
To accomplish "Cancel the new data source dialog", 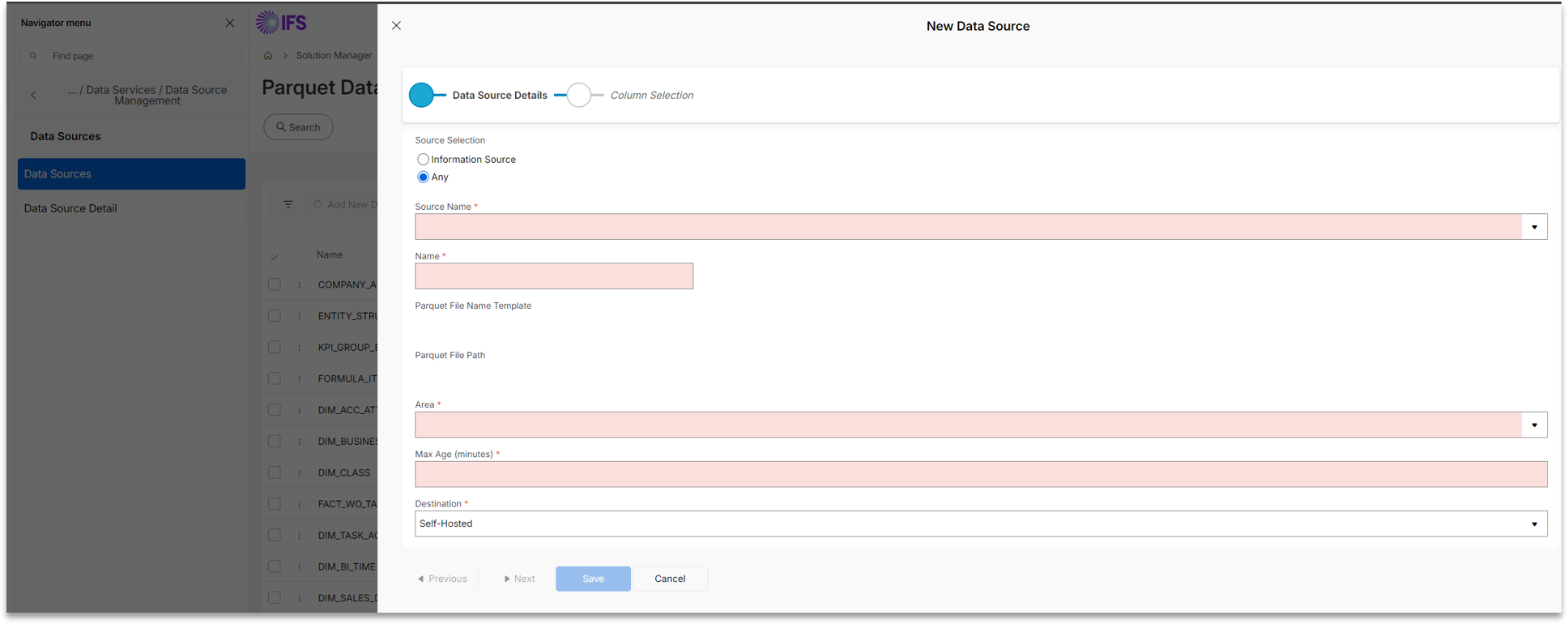I will tap(670, 579).
